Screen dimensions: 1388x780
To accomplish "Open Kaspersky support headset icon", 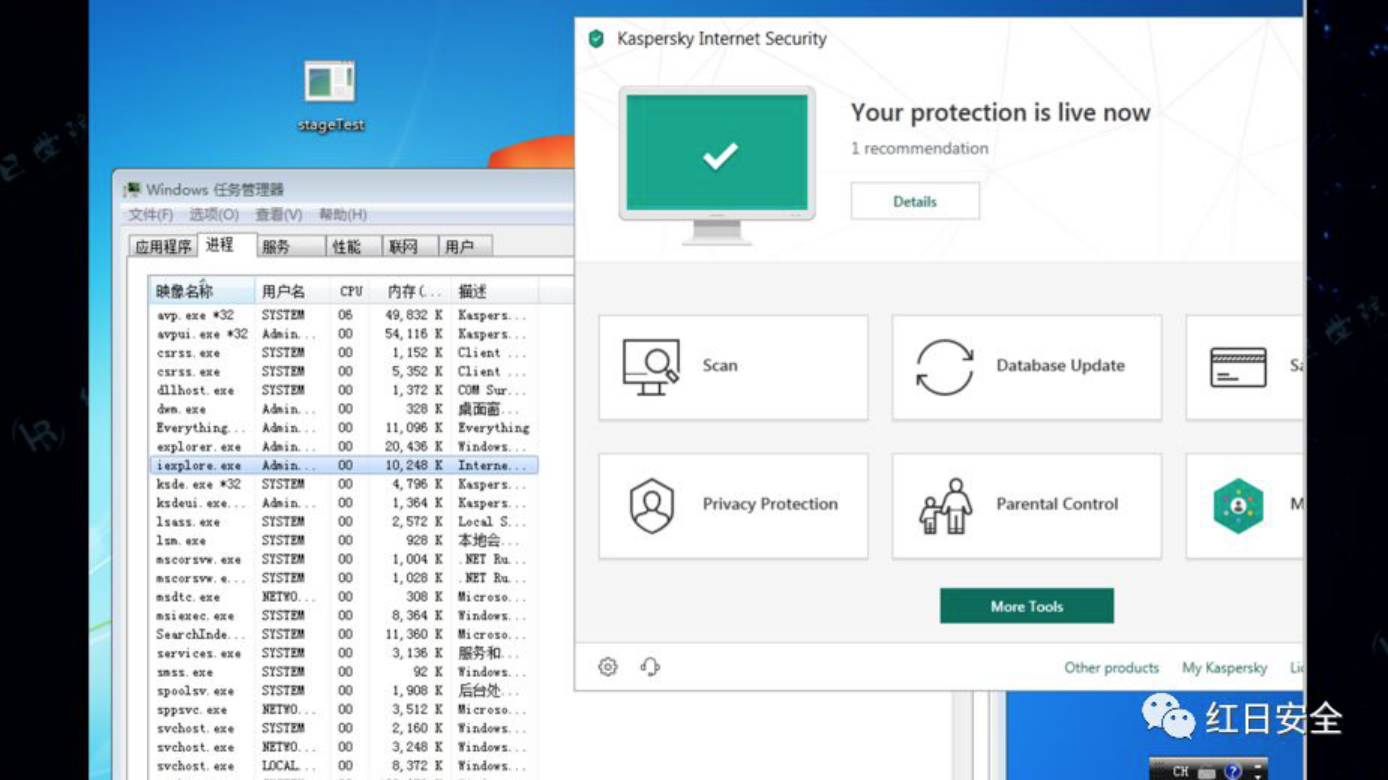I will [650, 667].
